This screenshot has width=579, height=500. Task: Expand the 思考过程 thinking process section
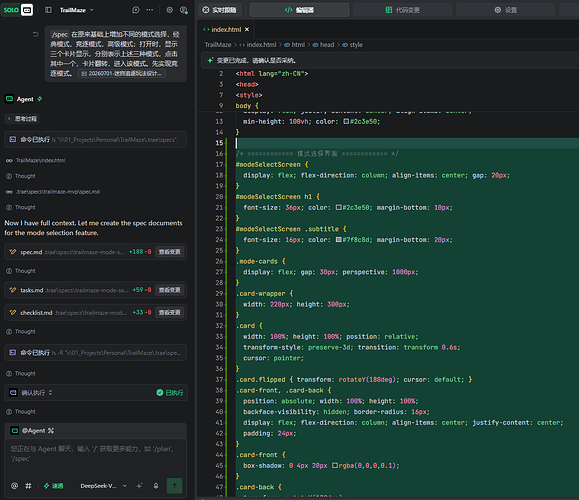click(x=23, y=119)
